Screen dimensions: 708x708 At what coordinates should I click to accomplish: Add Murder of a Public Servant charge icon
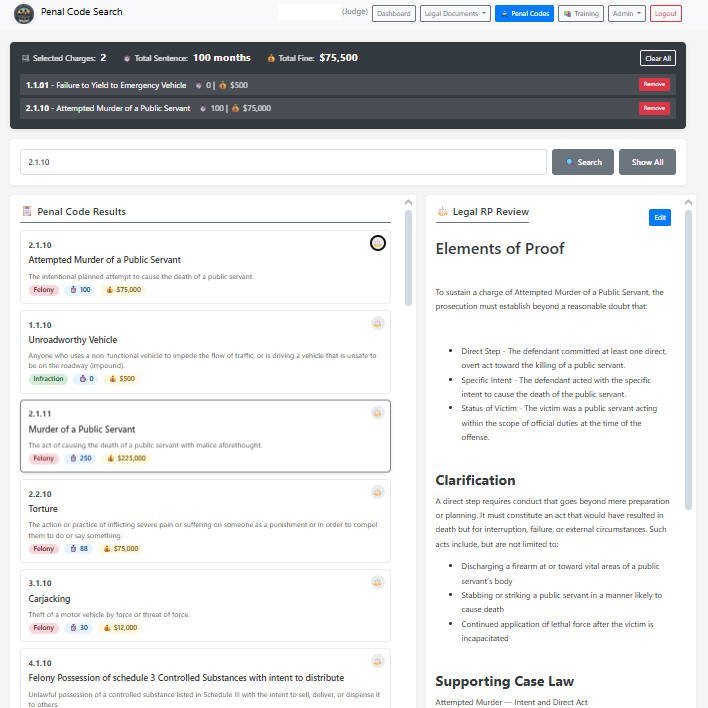click(377, 412)
